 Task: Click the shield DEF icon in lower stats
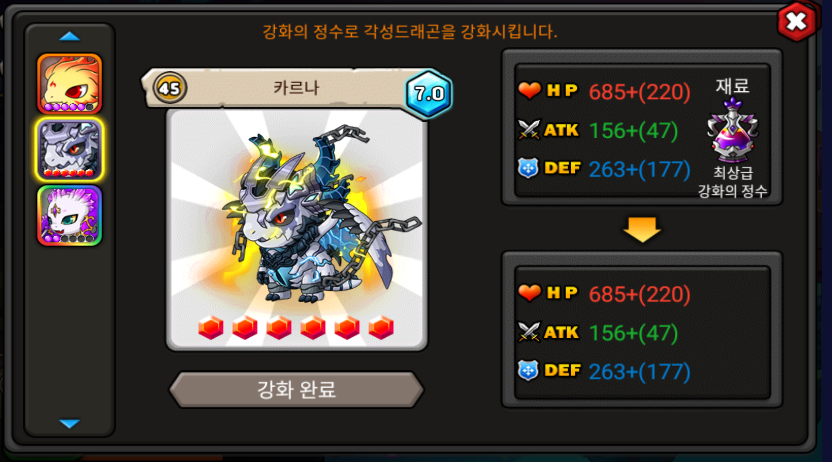point(528,370)
